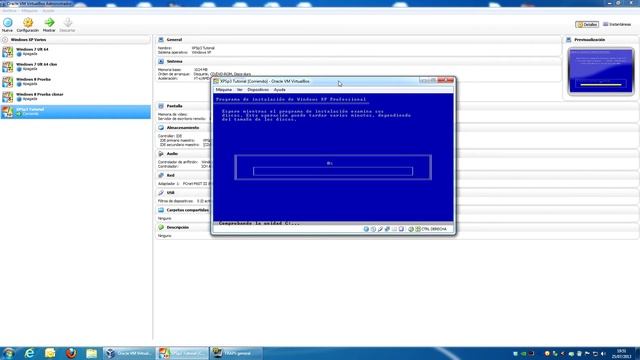Switch to Instantáneas view

click(617, 24)
